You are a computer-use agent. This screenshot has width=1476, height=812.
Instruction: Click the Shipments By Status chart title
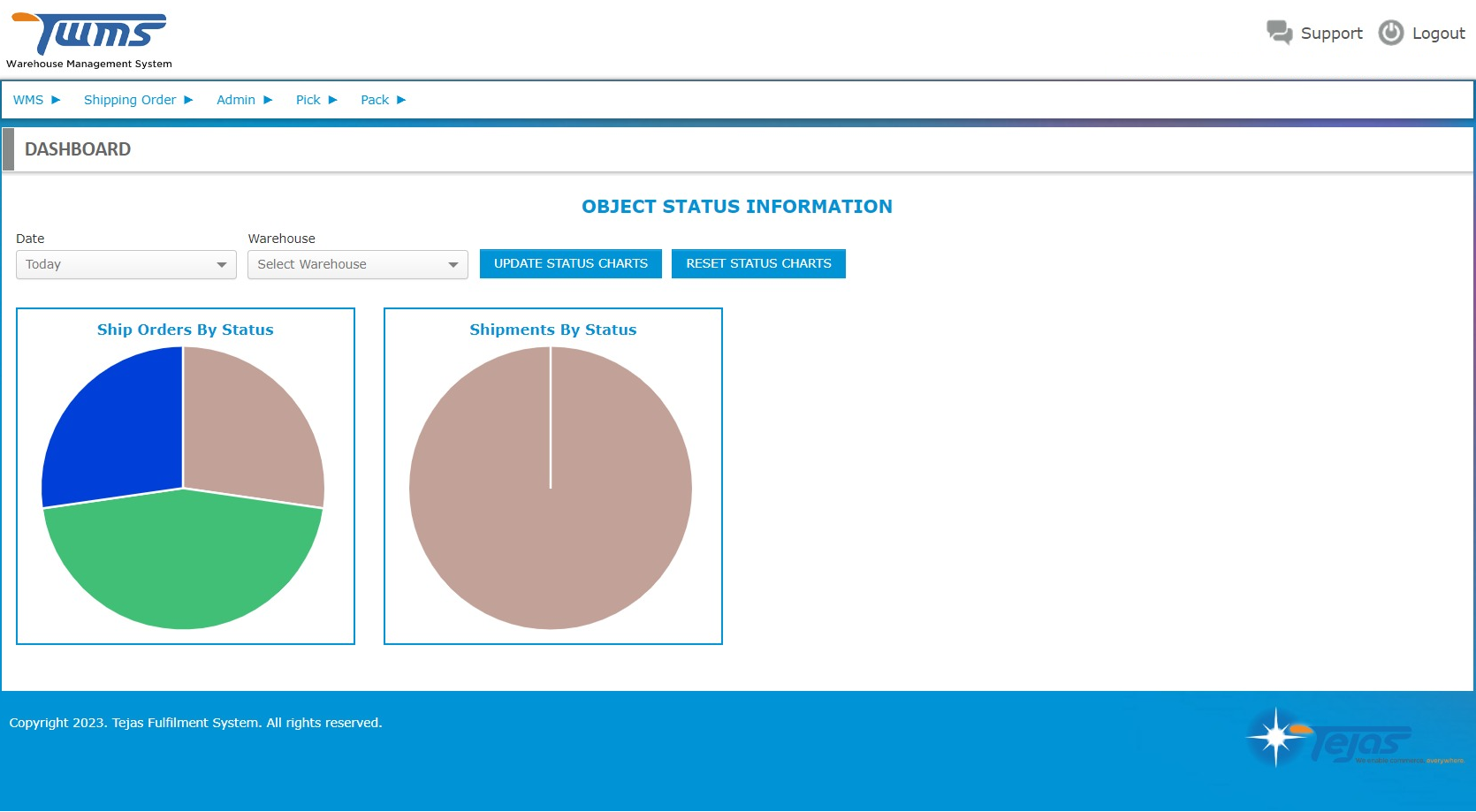tap(552, 329)
